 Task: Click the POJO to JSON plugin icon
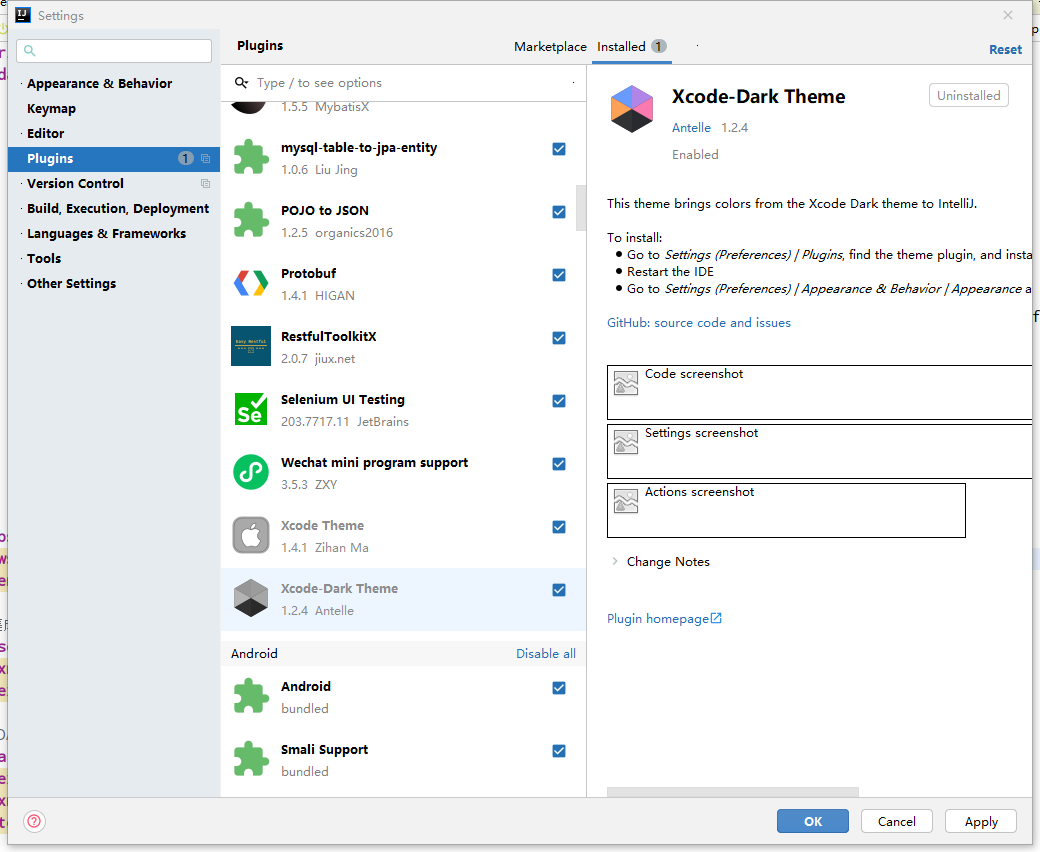coord(251,220)
